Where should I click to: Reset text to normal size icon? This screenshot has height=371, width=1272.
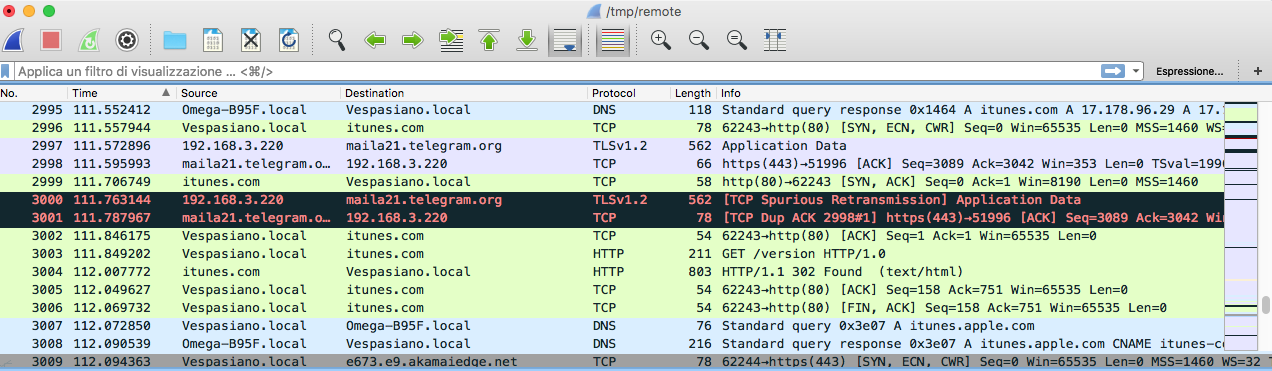pyautogui.click(x=736, y=40)
